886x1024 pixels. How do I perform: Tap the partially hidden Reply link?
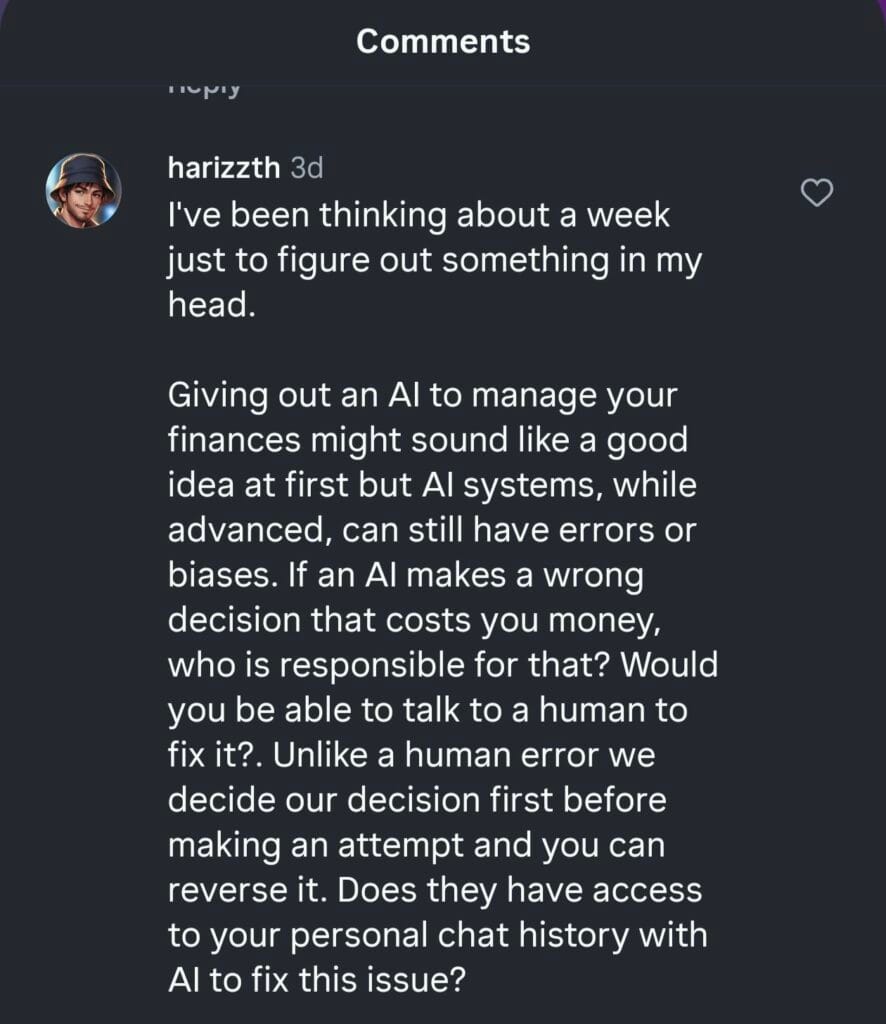205,90
